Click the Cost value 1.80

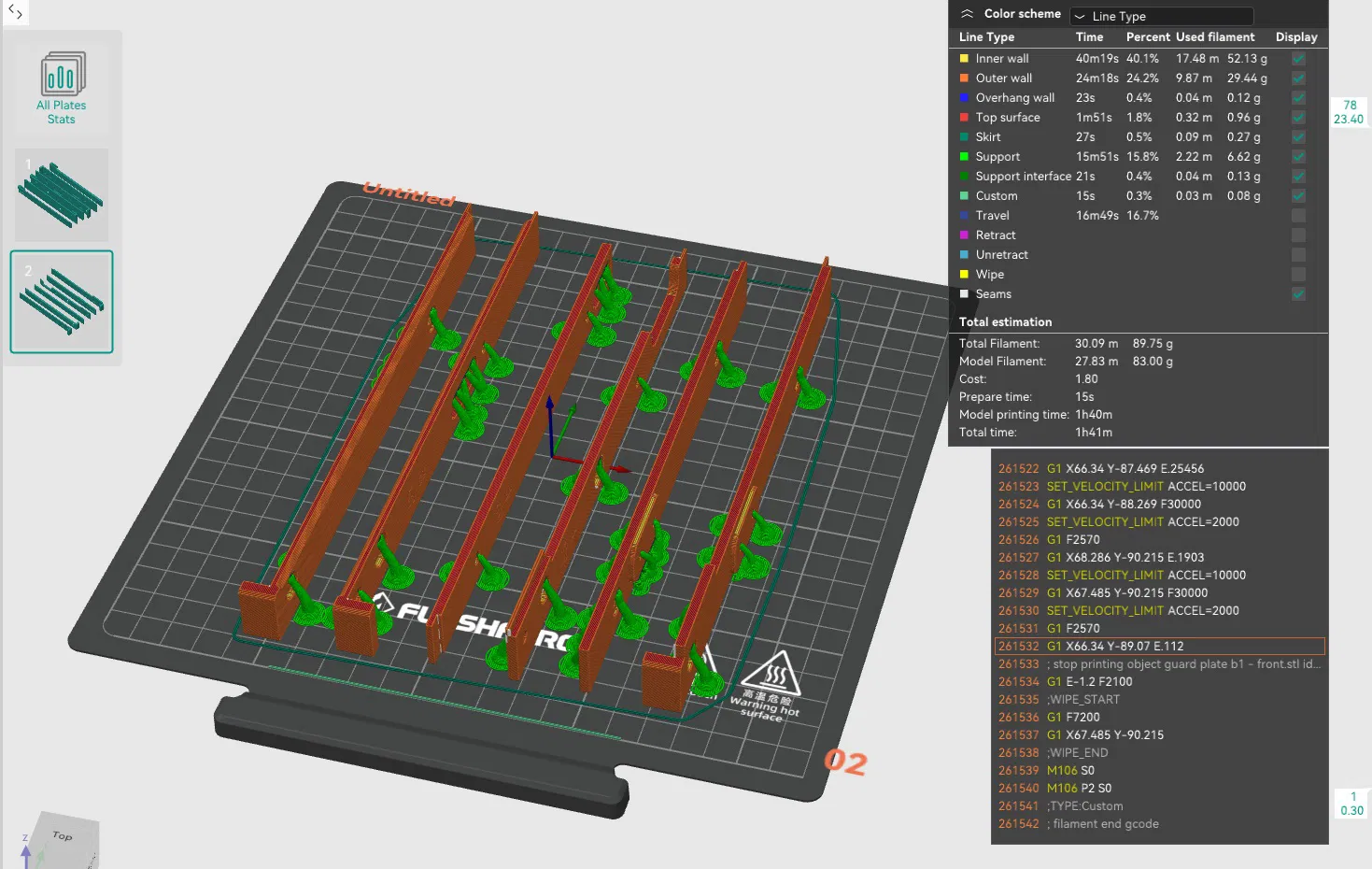click(x=1086, y=379)
